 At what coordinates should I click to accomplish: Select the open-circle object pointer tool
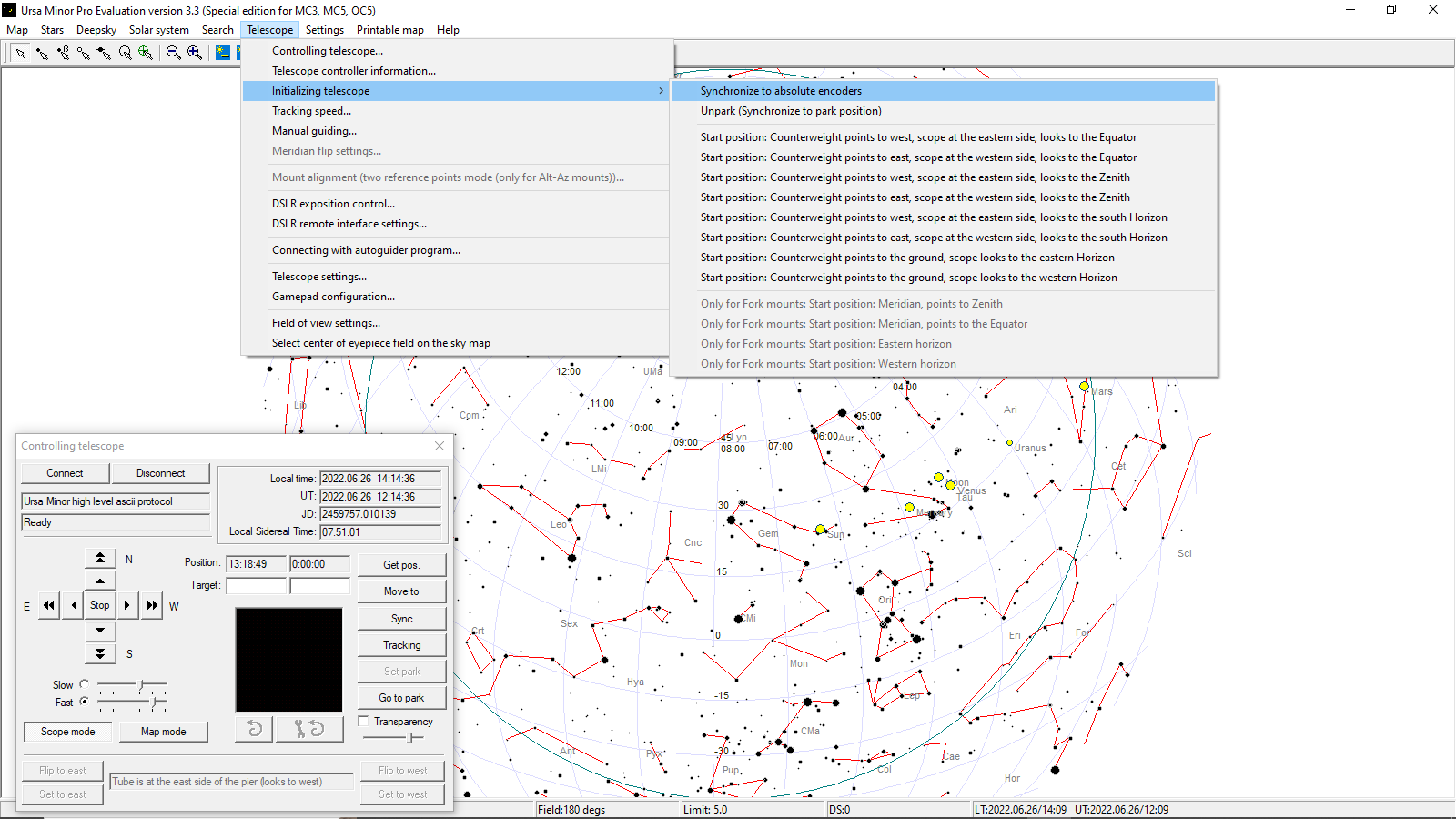tap(84, 53)
